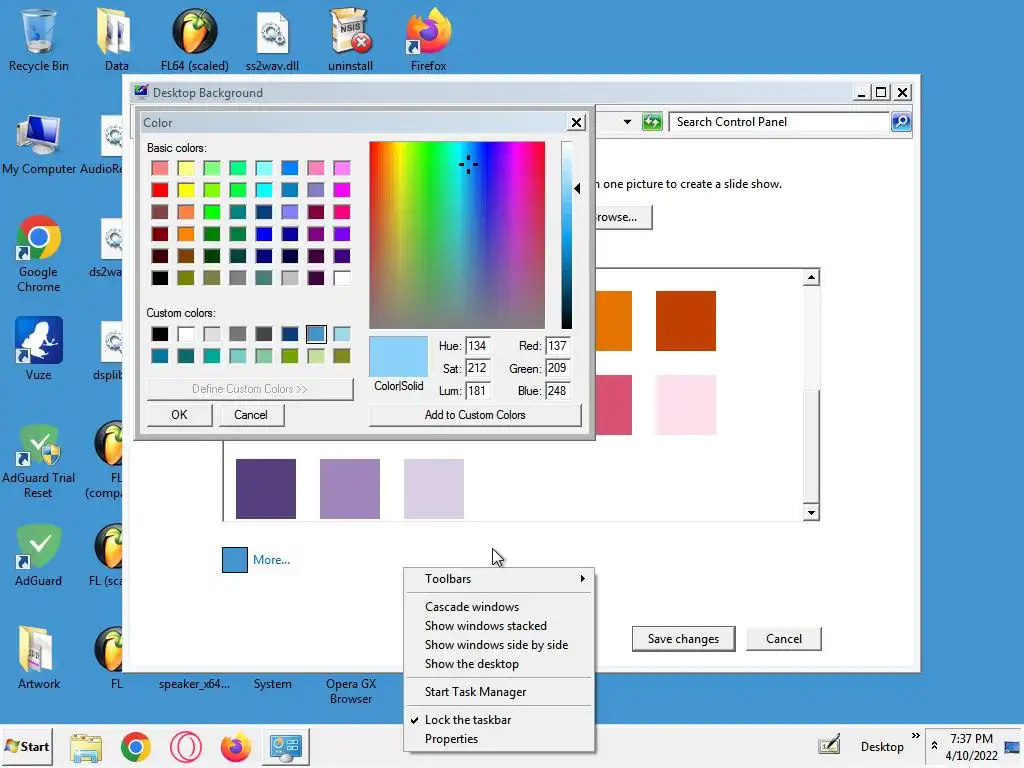Click the Red value field
This screenshot has width=1024, height=768.
point(558,345)
